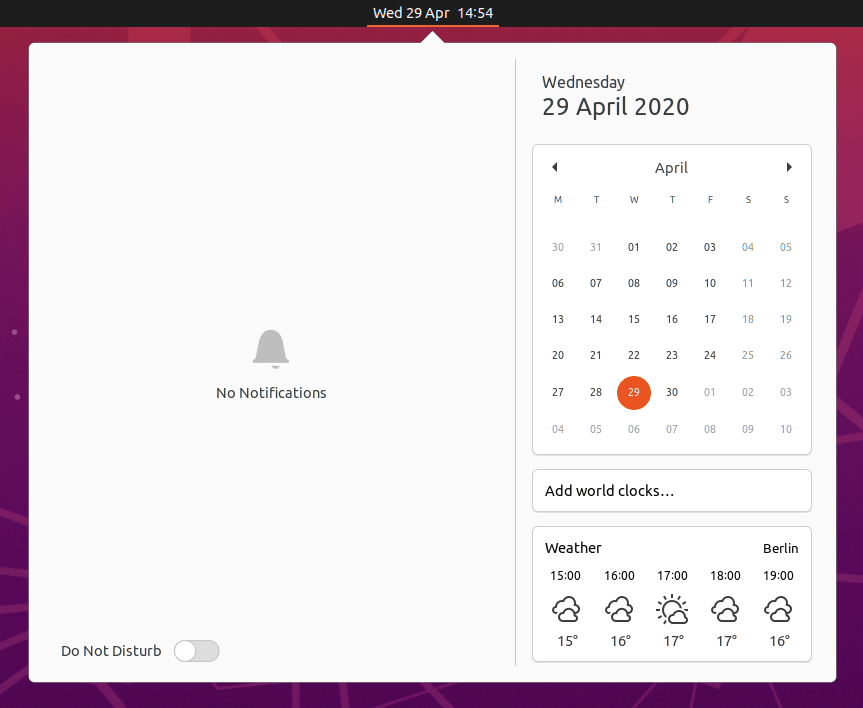Viewport: 863px width, 708px height.
Task: Select April 25 in the calendar
Action: (x=748, y=355)
